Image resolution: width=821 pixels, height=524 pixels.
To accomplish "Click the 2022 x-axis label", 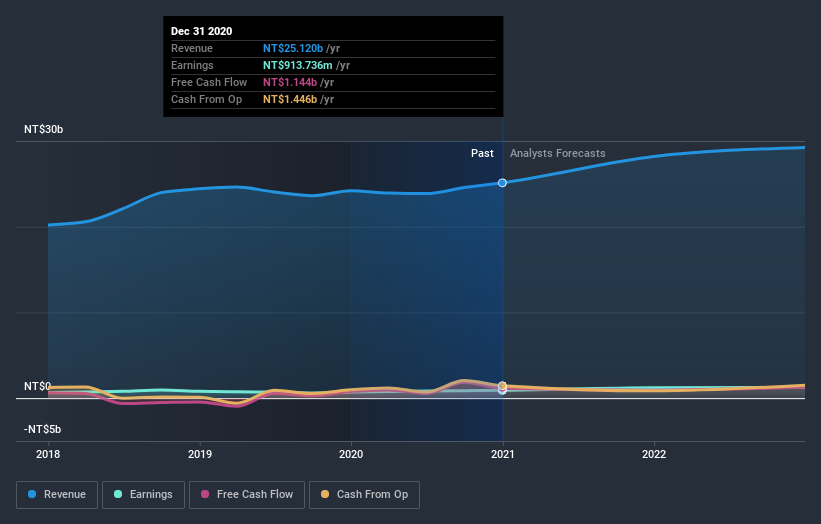I will [x=654, y=454].
